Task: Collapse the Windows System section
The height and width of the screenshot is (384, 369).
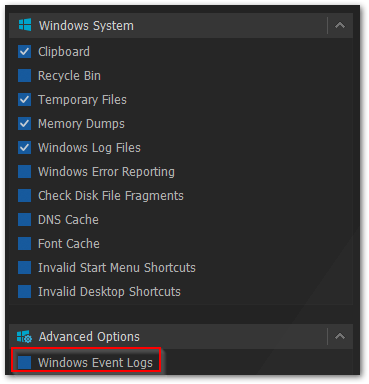Action: pyautogui.click(x=340, y=25)
